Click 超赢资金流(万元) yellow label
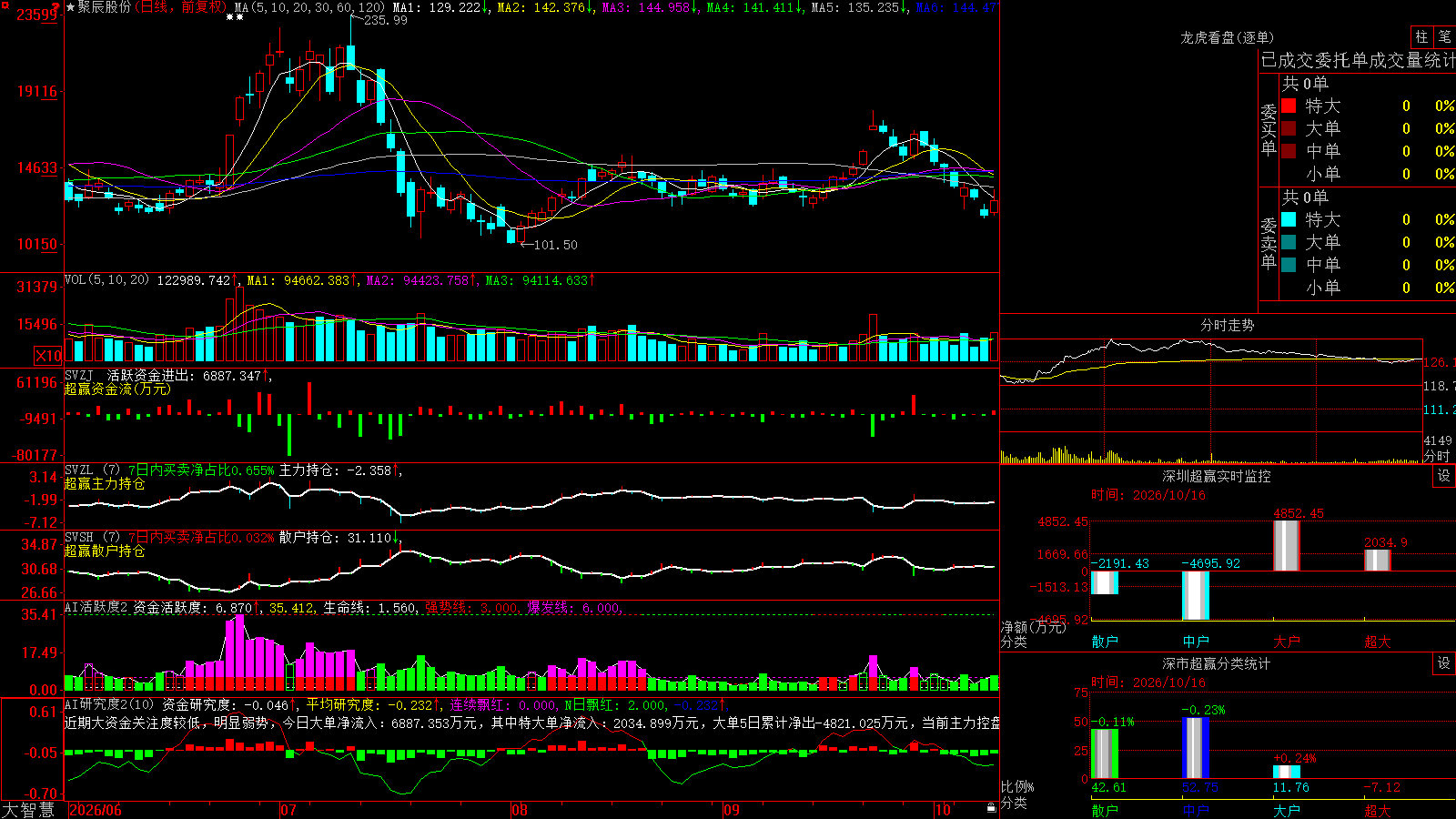The image size is (1456, 819). point(117,389)
